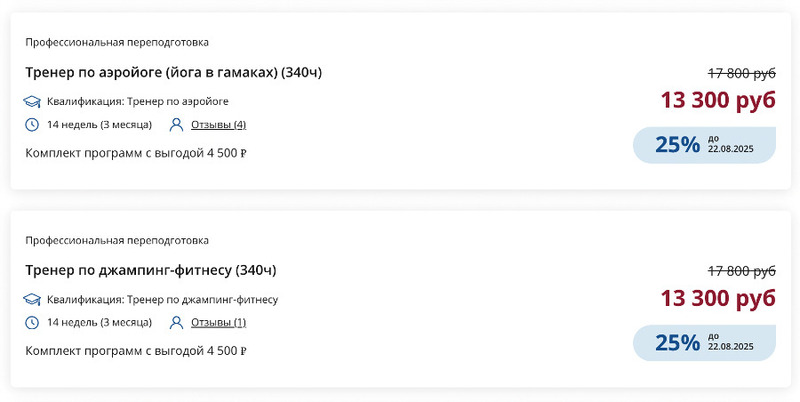Open course Тренер по джампинг-фитнесу (340ч)
800x402 pixels.
tap(150, 271)
